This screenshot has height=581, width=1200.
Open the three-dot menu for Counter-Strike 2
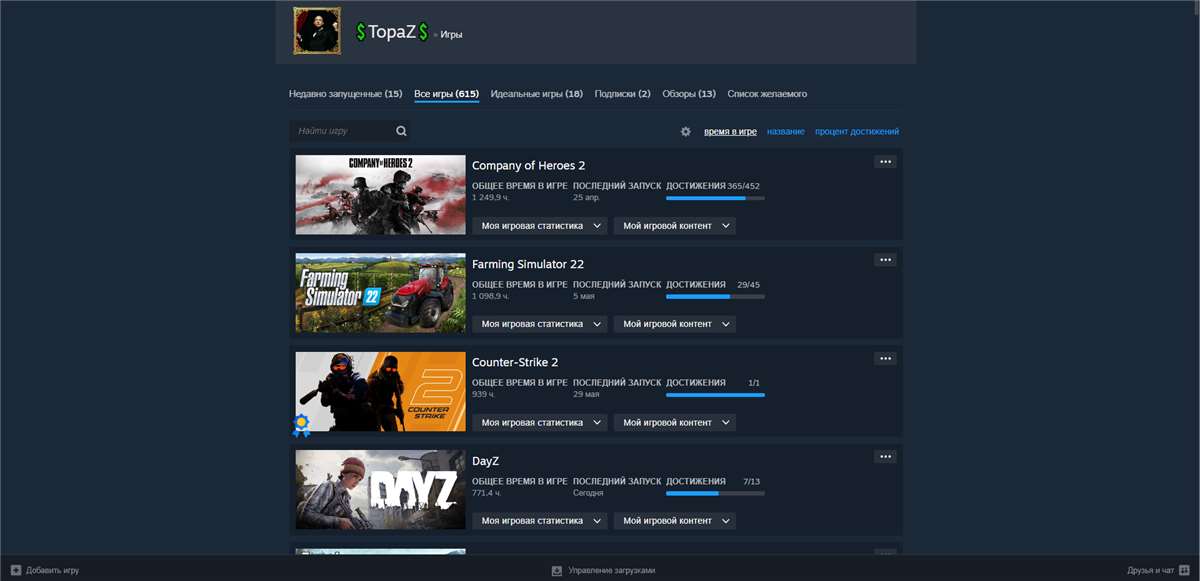tap(885, 359)
